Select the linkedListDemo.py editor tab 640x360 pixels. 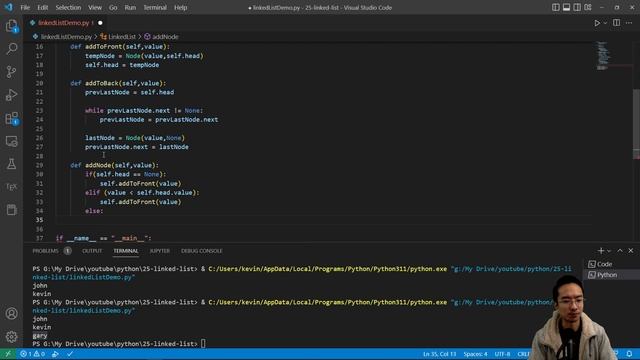[65, 23]
